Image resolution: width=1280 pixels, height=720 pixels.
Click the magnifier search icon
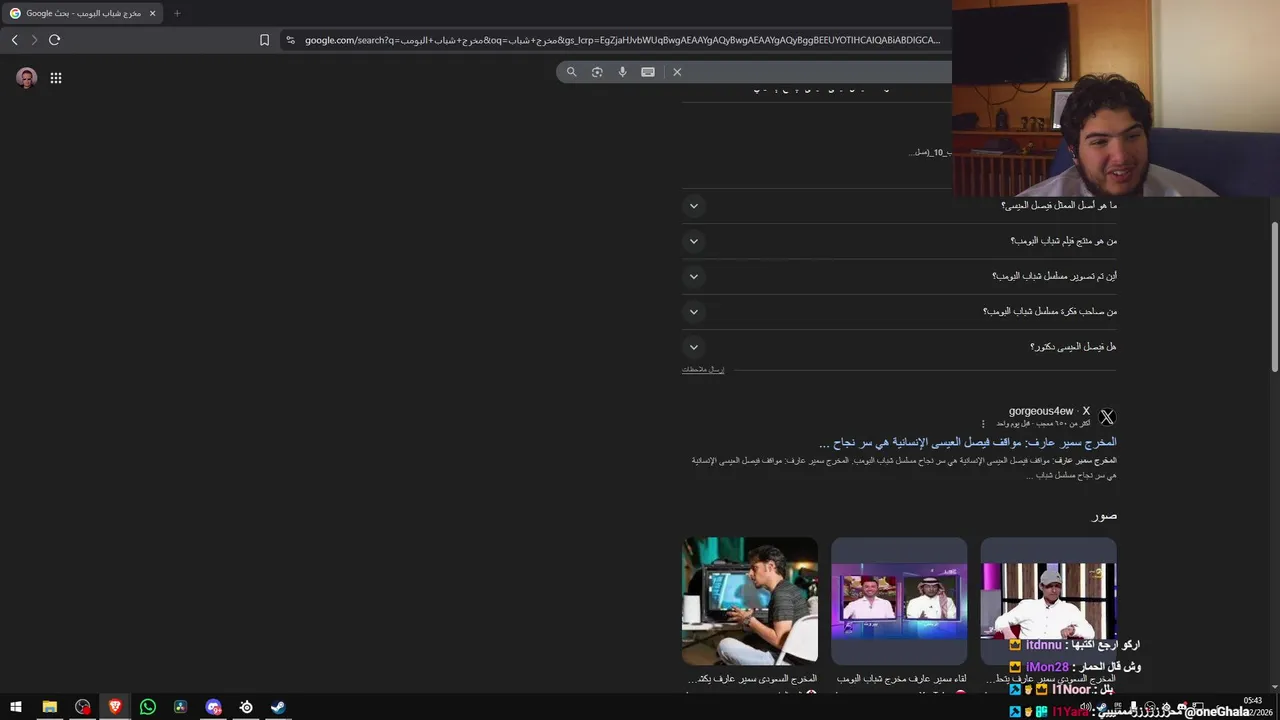[571, 72]
